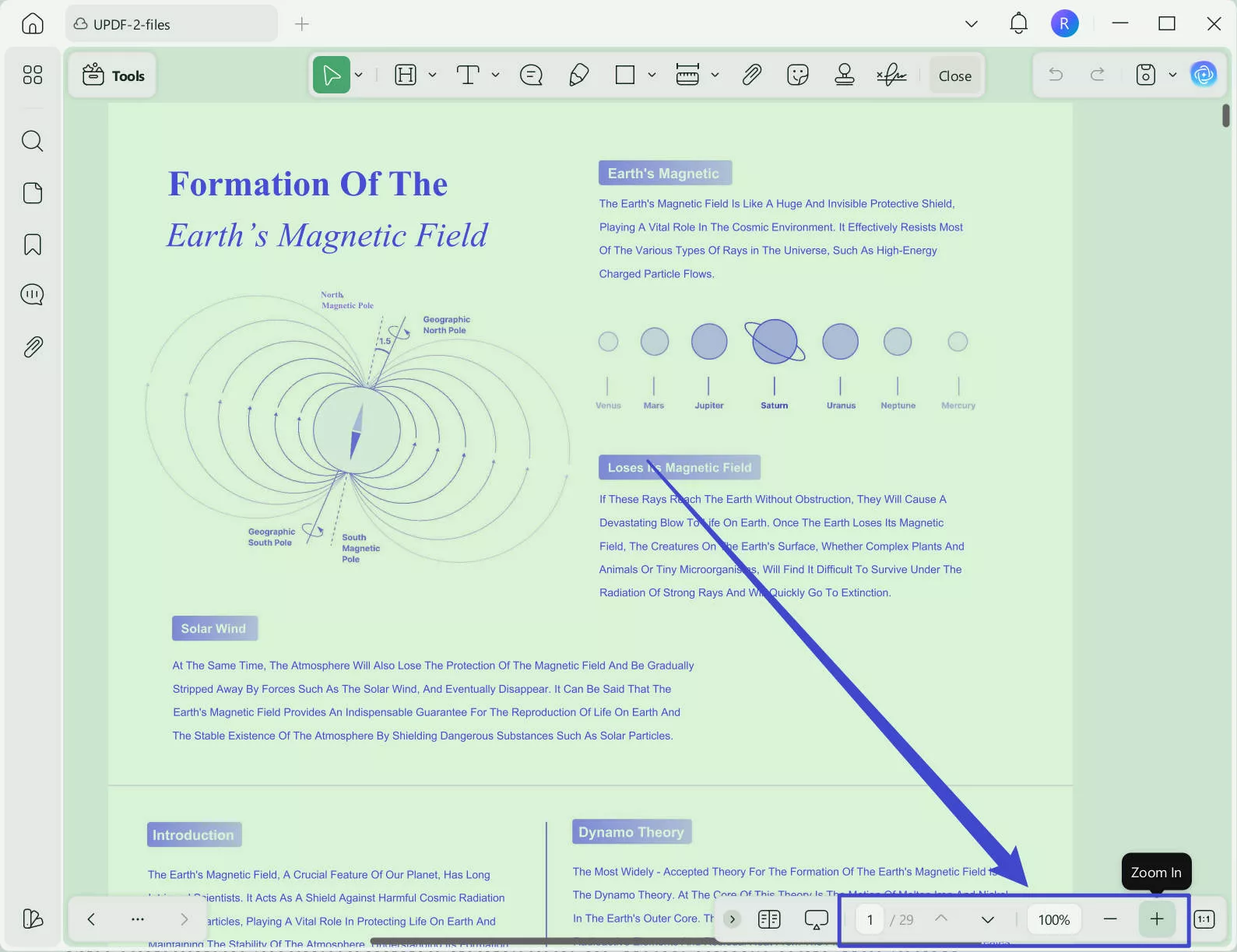Toggle the two-page reading view
Image resolution: width=1237 pixels, height=952 pixels.
point(769,919)
